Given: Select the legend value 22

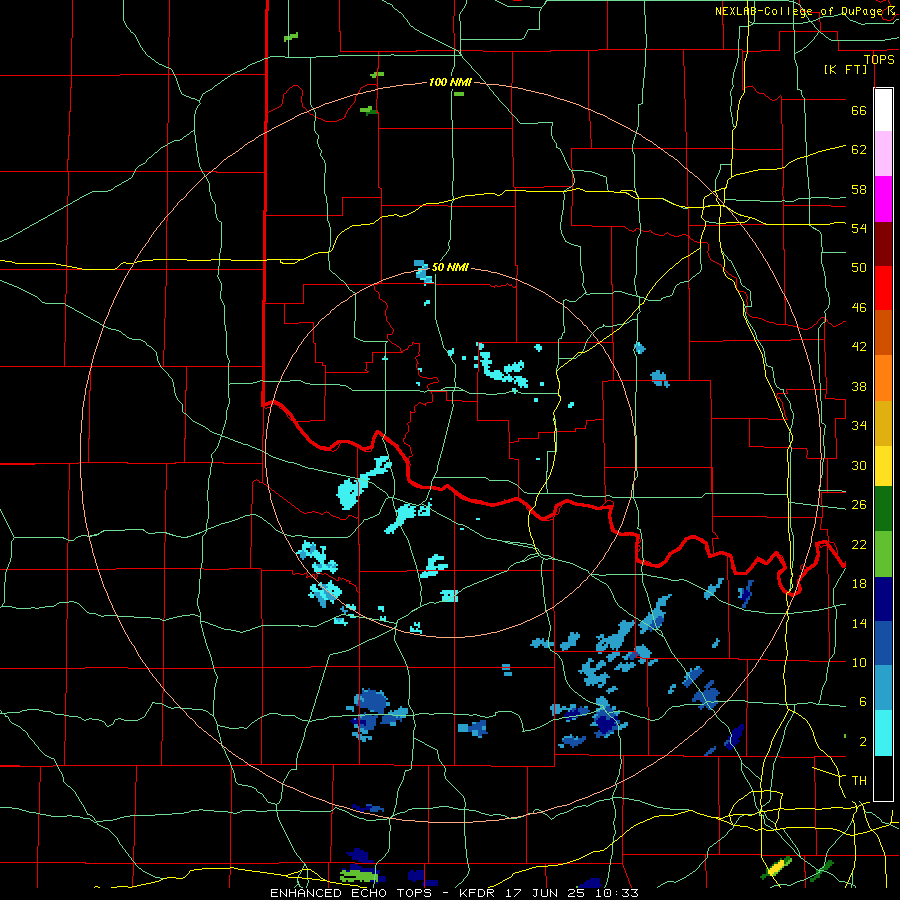Looking at the screenshot, I should 859,544.
